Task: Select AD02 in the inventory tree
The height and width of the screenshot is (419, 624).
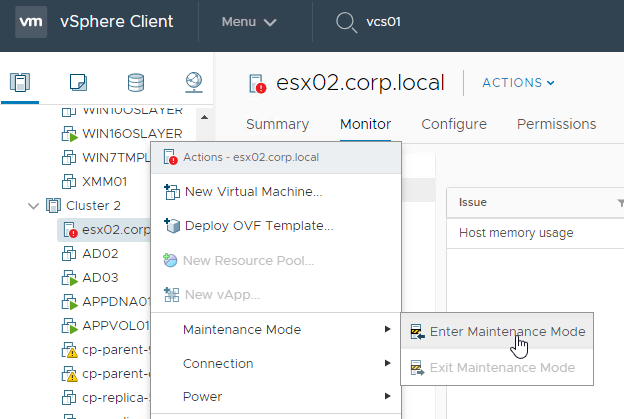Action: (100, 254)
